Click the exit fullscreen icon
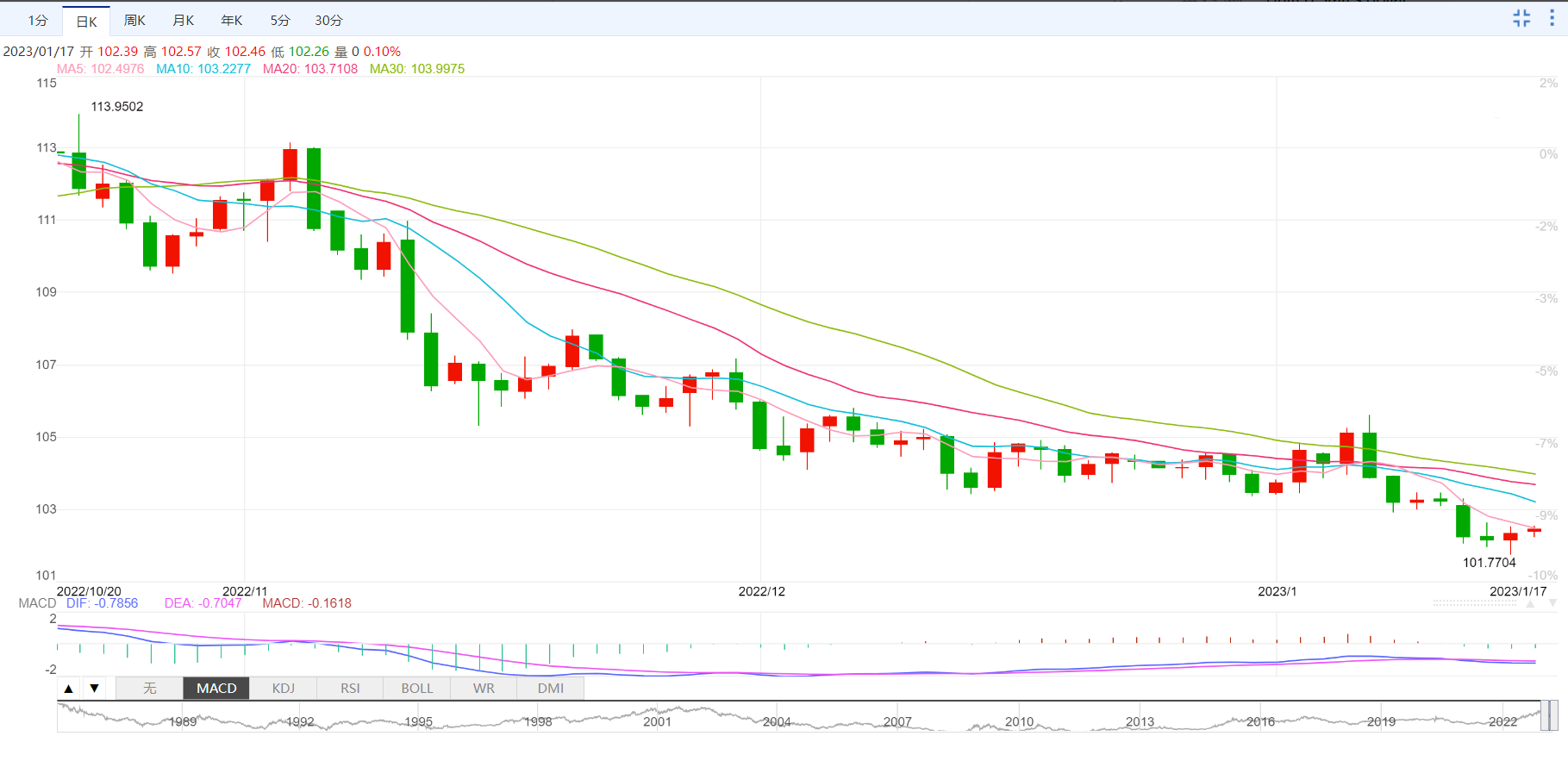 coord(1521,18)
